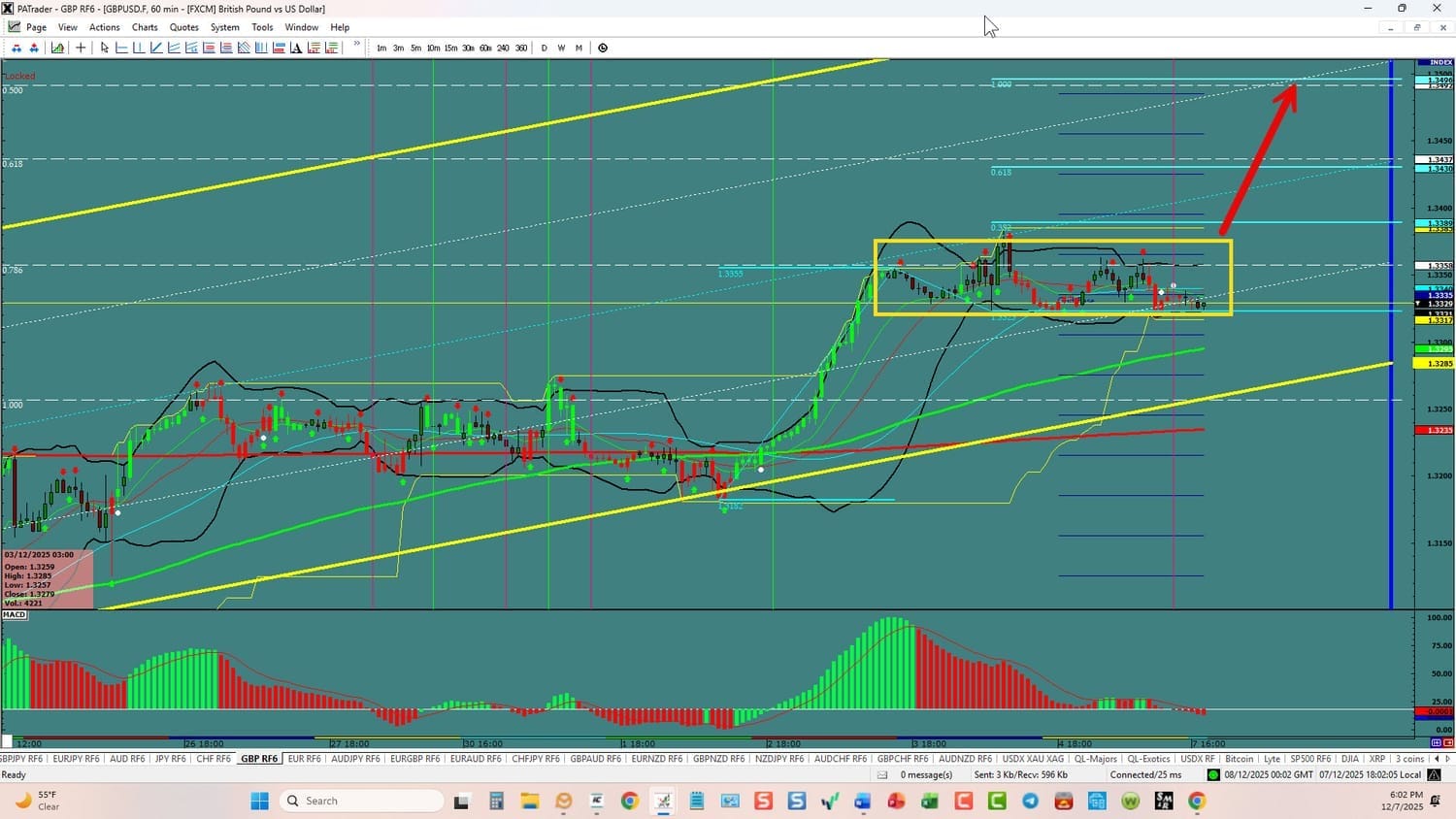
Task: Open the EURAUD RF6 tab
Action: (x=477, y=759)
